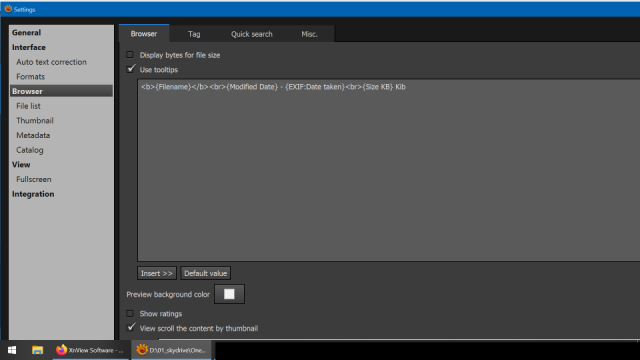Open File Explorer from the taskbar
This screenshot has height=360, width=640.
point(38,350)
